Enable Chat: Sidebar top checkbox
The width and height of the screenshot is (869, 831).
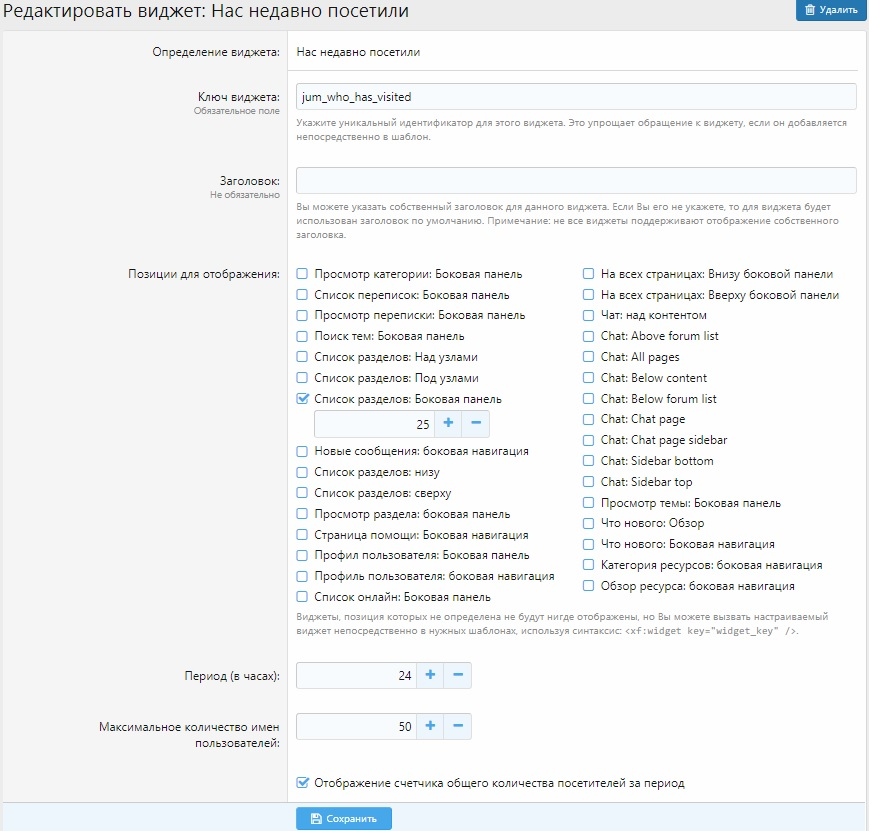click(589, 482)
